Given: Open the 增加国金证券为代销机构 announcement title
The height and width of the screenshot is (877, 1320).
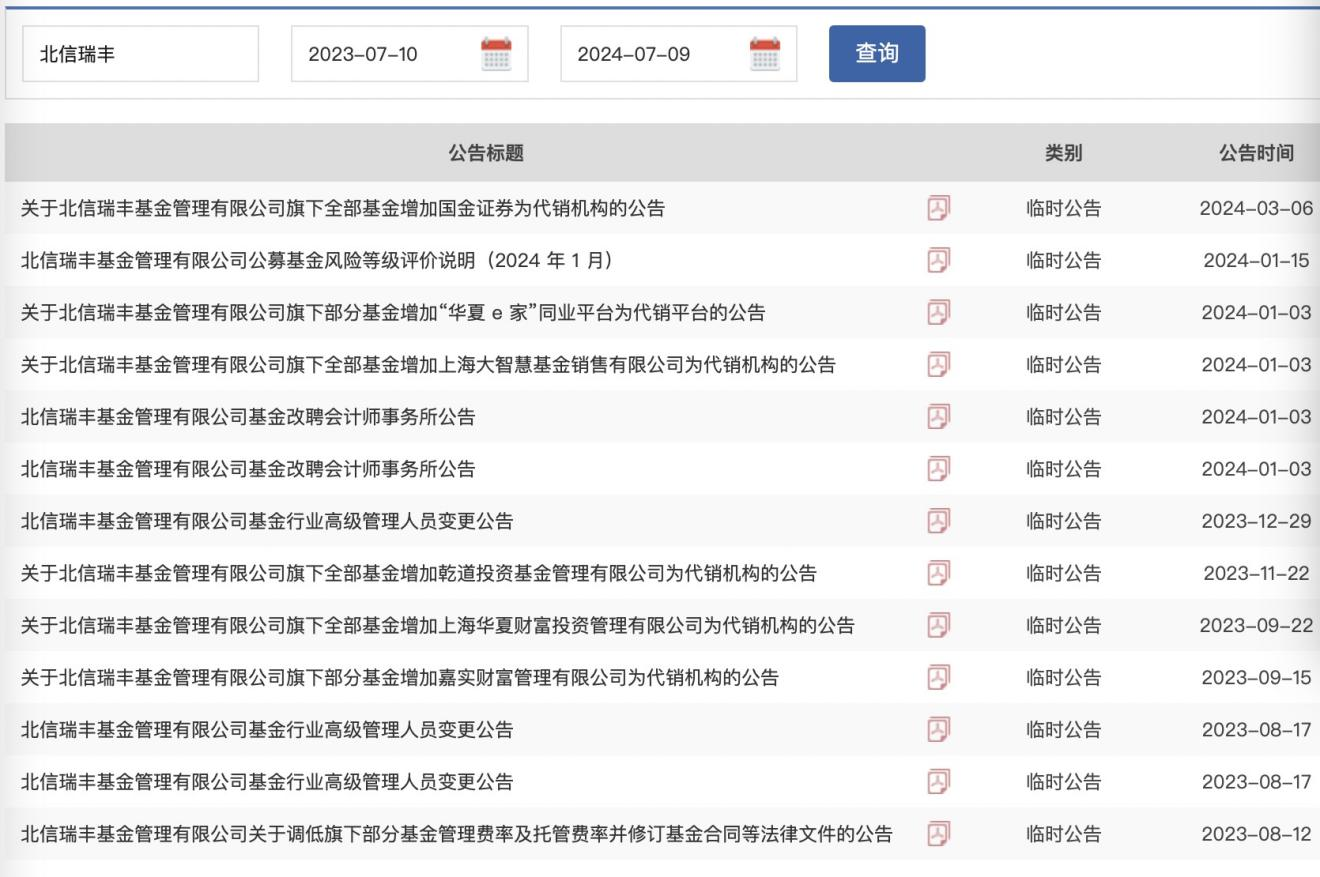Looking at the screenshot, I should point(343,208).
